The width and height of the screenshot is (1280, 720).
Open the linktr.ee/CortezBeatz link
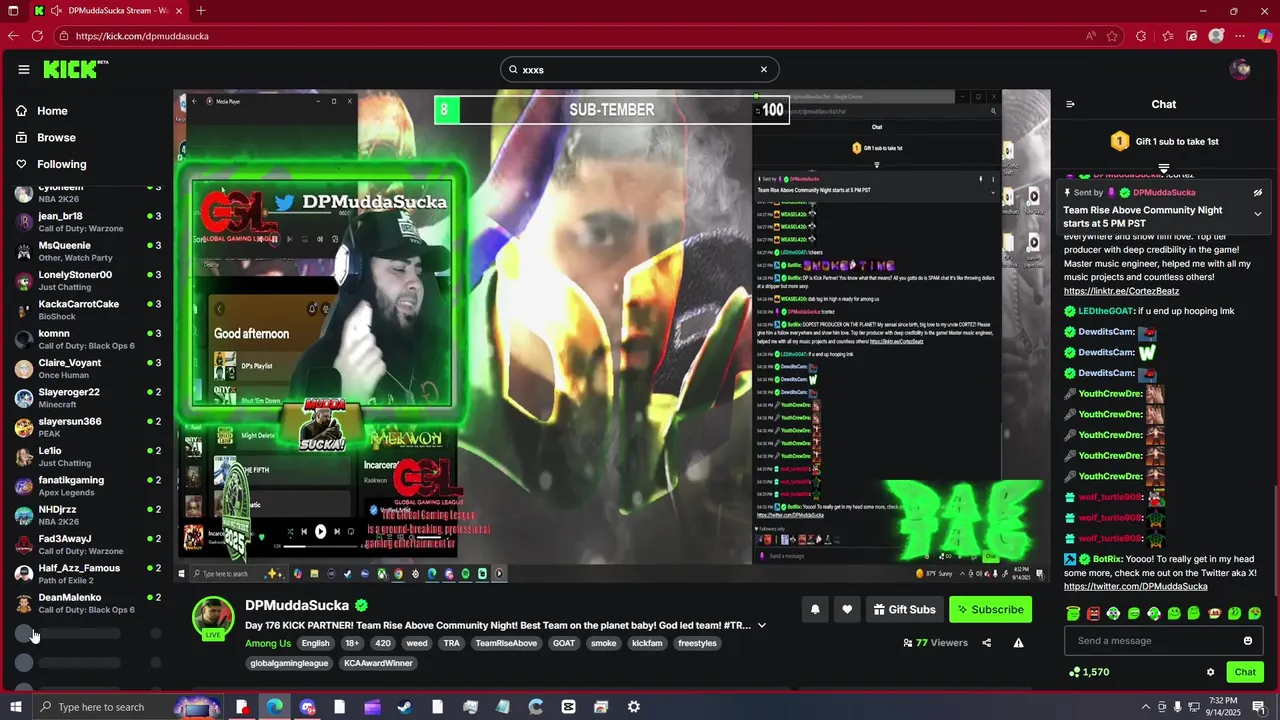coord(1121,291)
